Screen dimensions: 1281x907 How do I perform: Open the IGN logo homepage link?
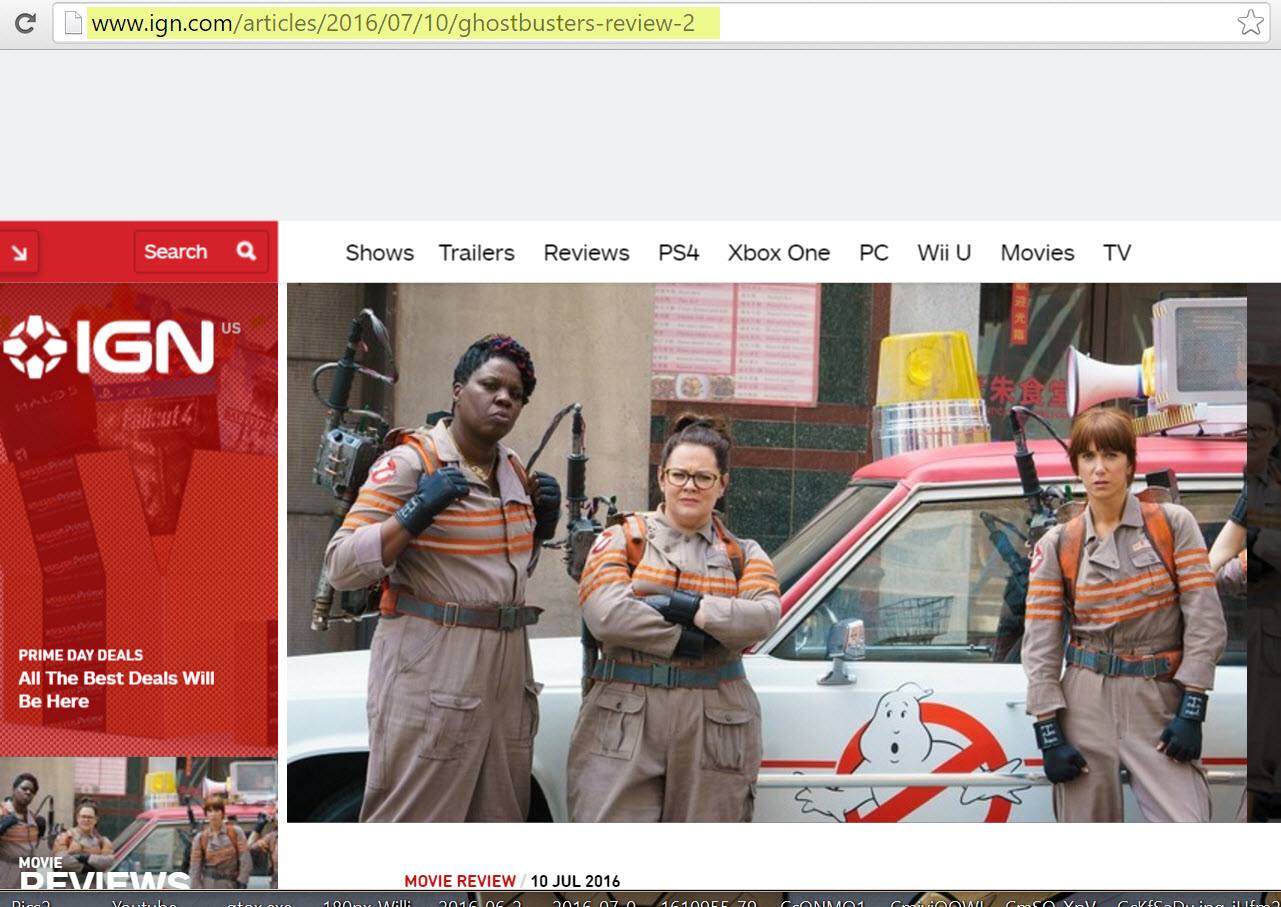click(109, 347)
